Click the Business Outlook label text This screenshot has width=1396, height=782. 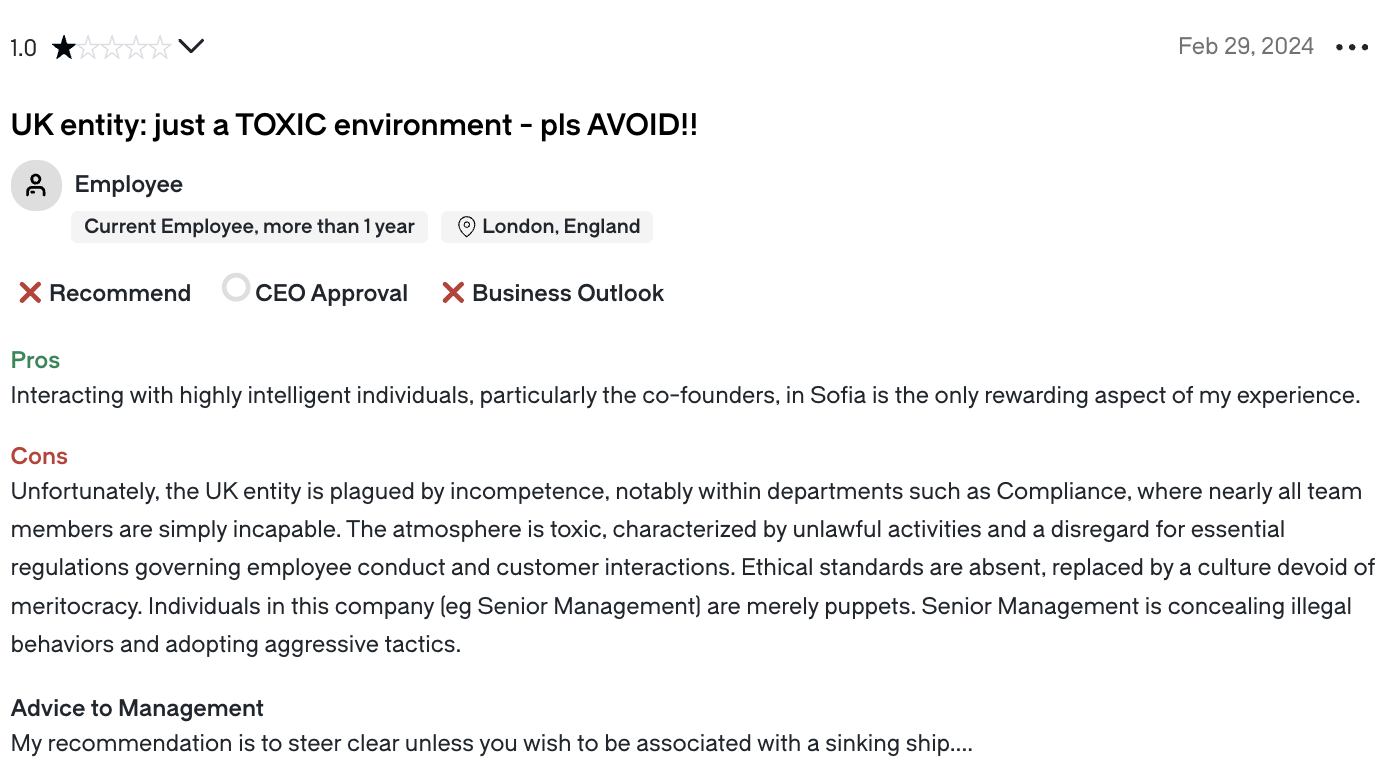point(568,293)
